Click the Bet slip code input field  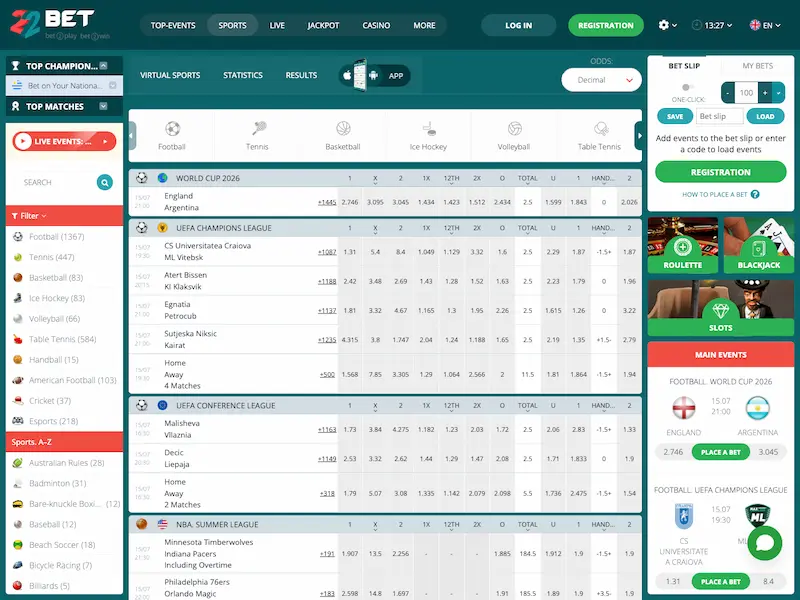[x=719, y=116]
